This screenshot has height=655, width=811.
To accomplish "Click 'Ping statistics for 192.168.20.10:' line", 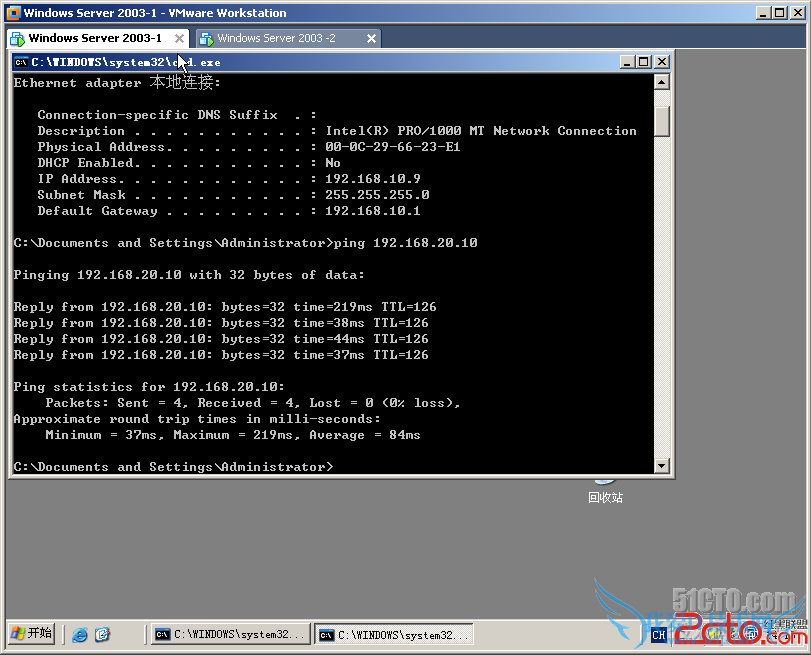I will click(x=149, y=386).
